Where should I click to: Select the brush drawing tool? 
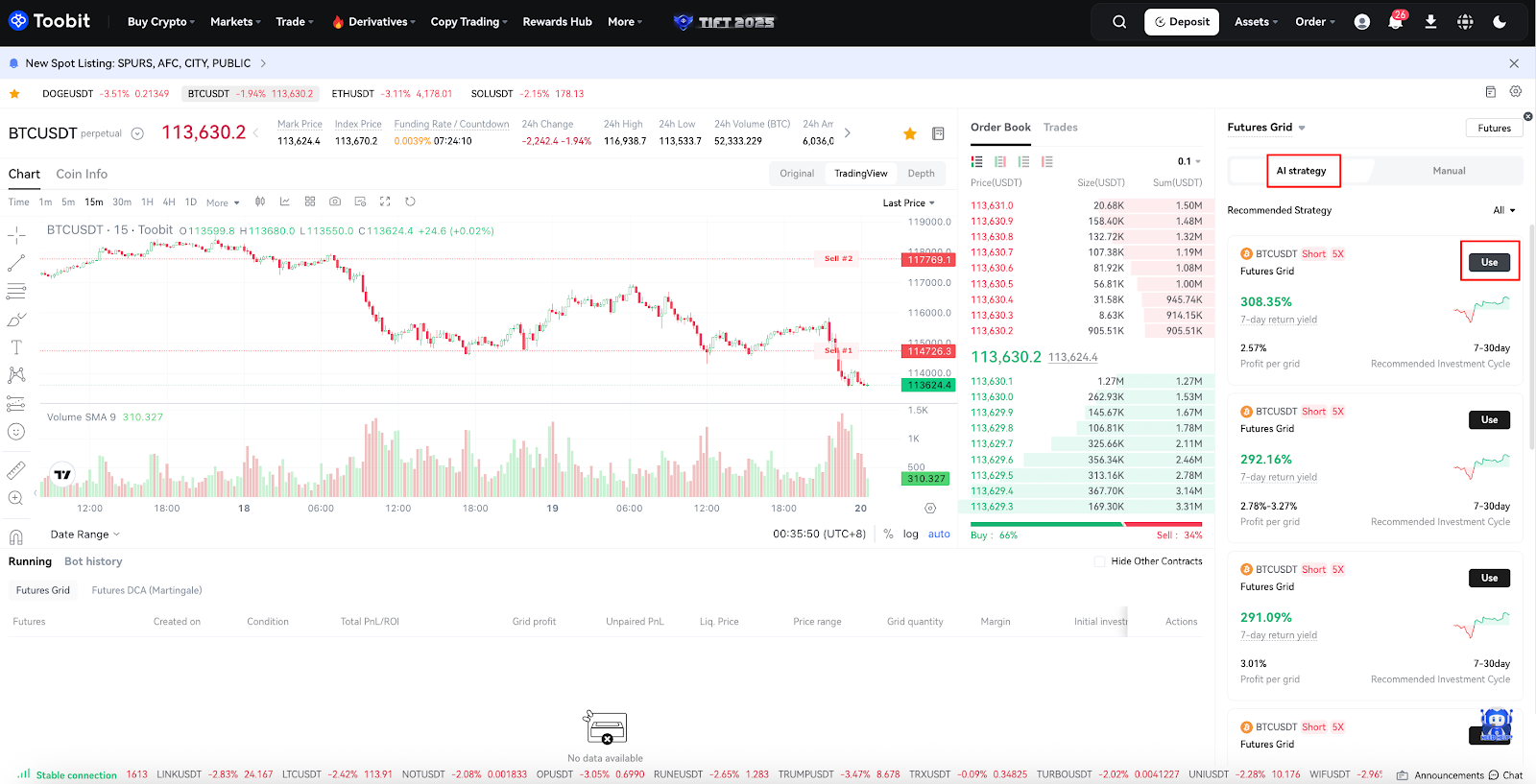[x=16, y=320]
